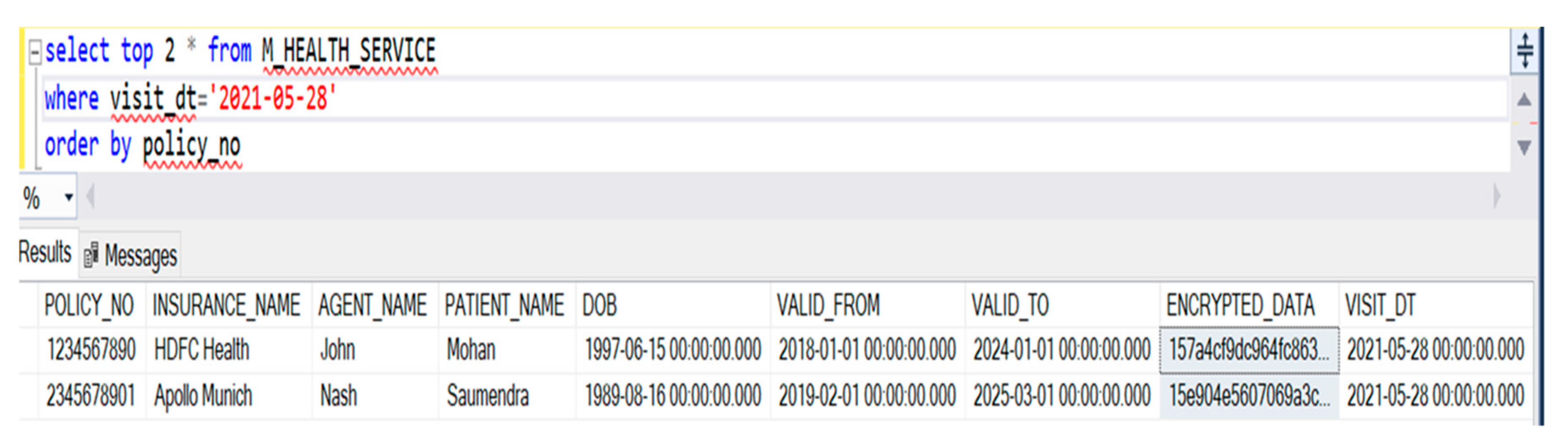Screen dimensions: 1568x445
Task: Click the horizontal scroll right arrow
Action: coord(1497,197)
